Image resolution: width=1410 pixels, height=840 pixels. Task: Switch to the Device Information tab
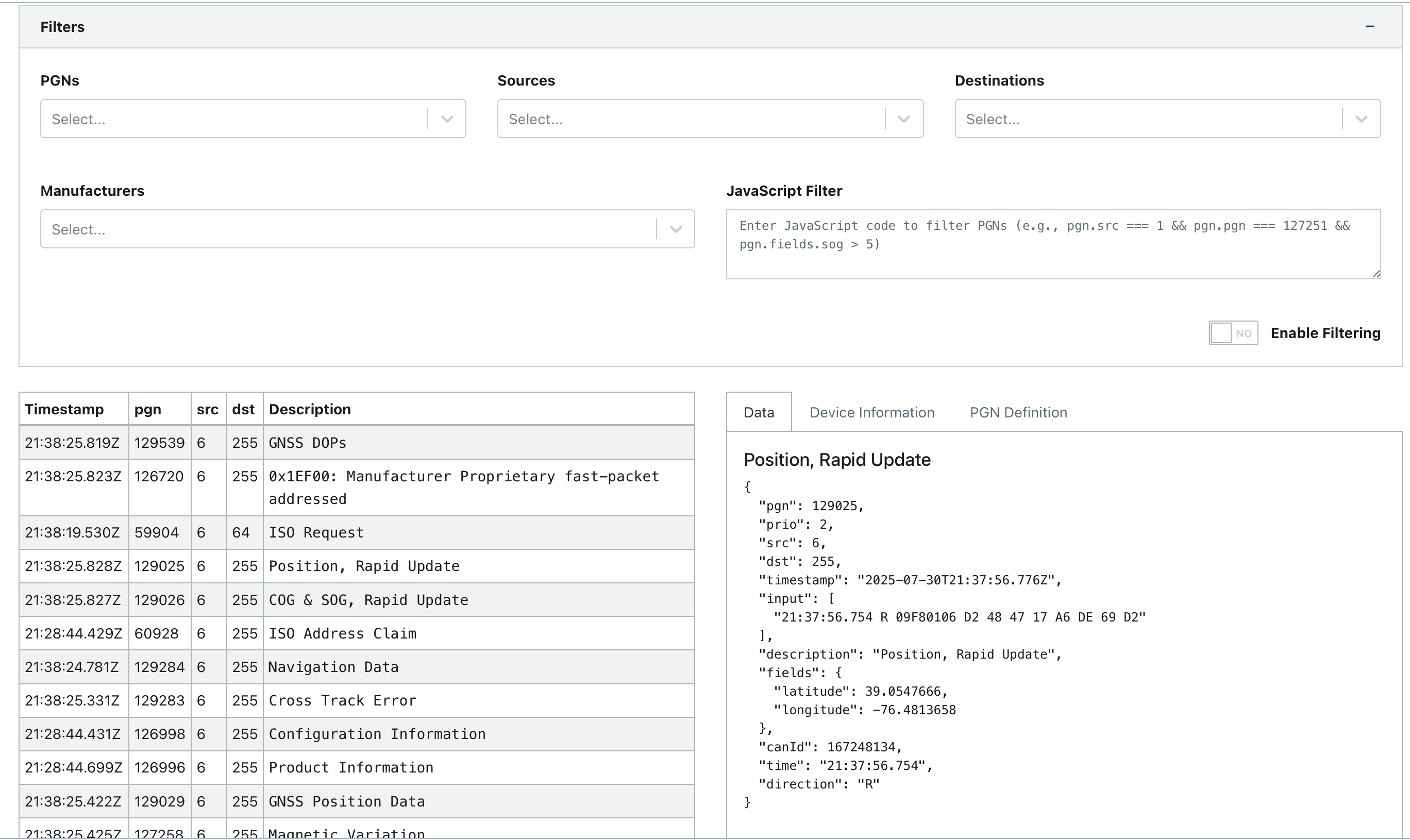(x=871, y=412)
